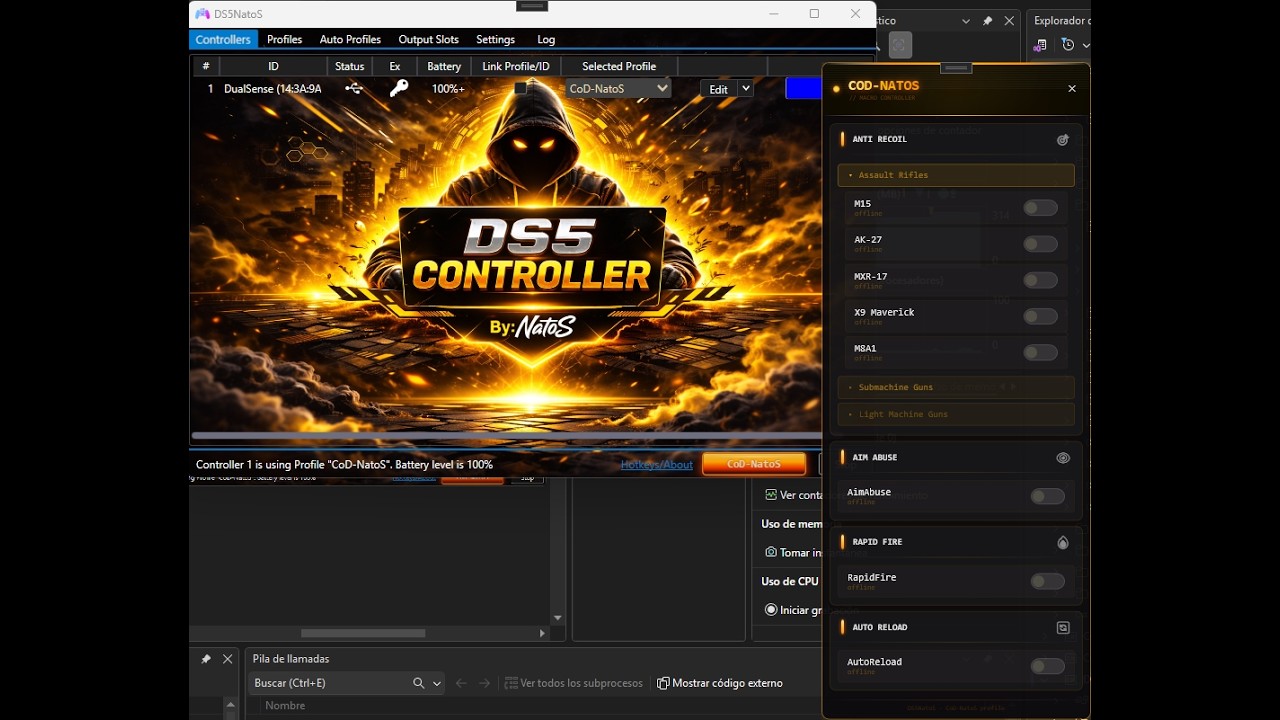Click the Status column header

coord(350,66)
